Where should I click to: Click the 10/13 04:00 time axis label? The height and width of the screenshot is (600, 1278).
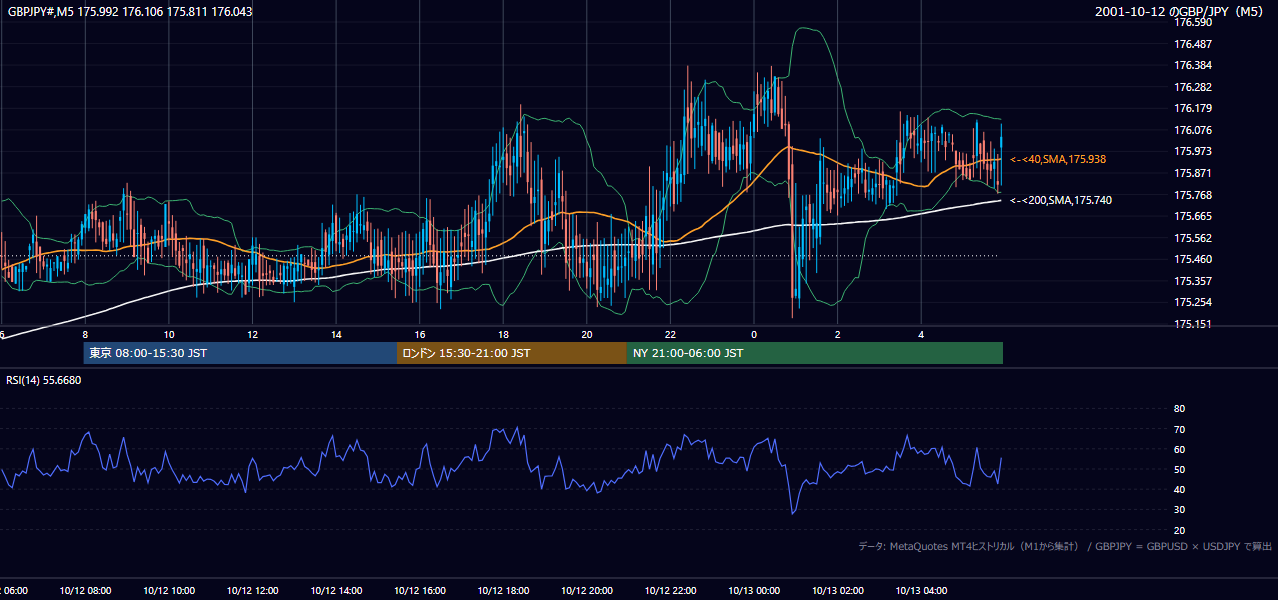pos(921,591)
